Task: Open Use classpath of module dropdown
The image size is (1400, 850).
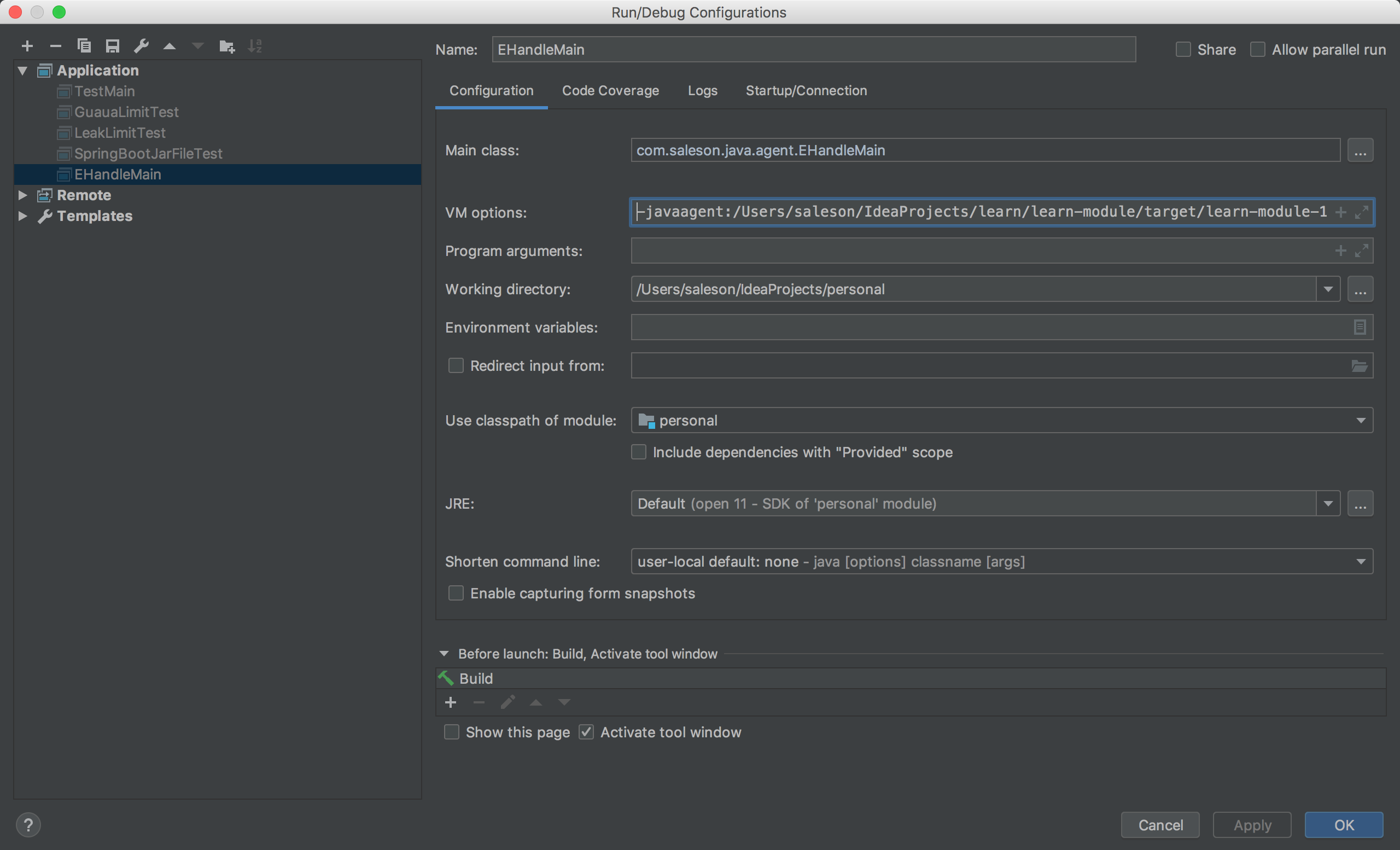Action: 1361,421
